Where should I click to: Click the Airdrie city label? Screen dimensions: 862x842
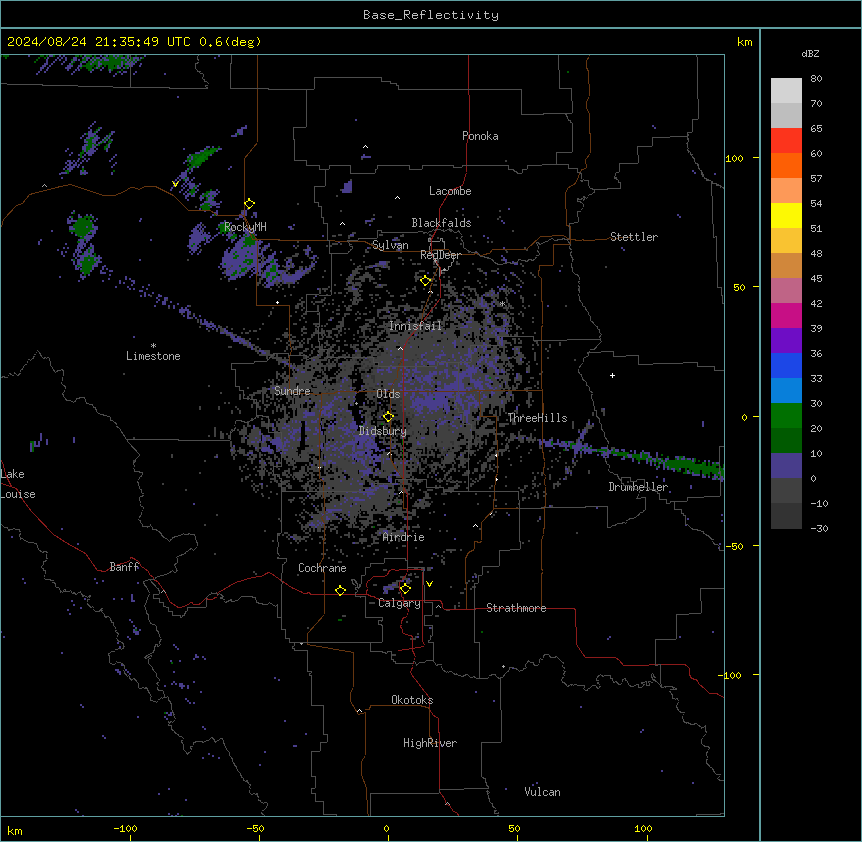pyautogui.click(x=404, y=537)
